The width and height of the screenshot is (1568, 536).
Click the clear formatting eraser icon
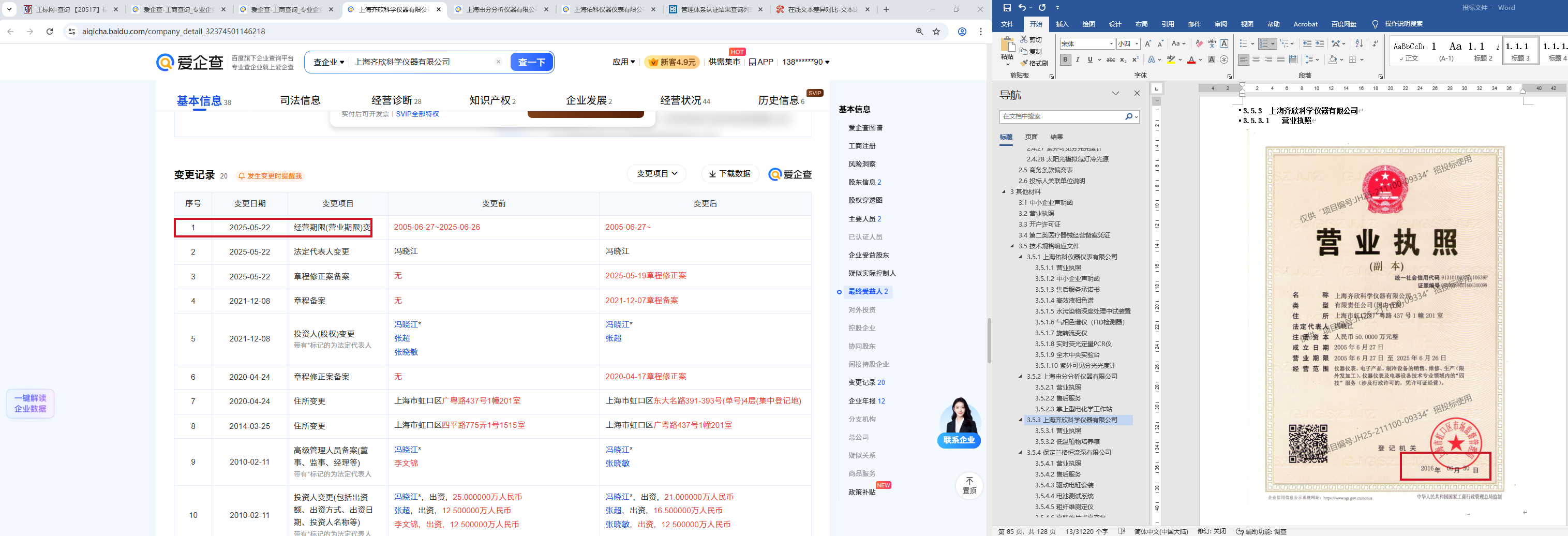pos(1199,44)
